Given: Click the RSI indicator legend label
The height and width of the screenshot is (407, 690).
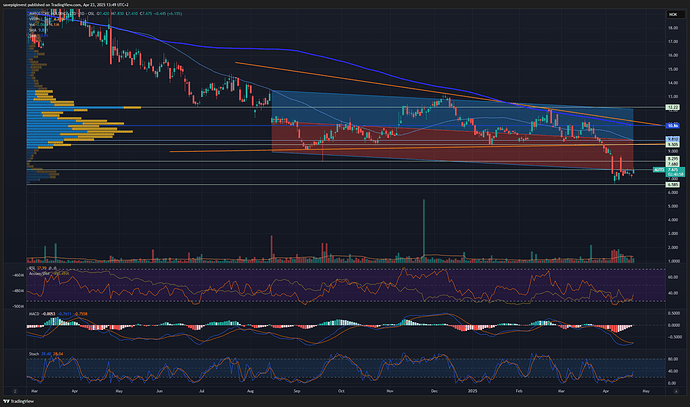Looking at the screenshot, I should point(36,270).
